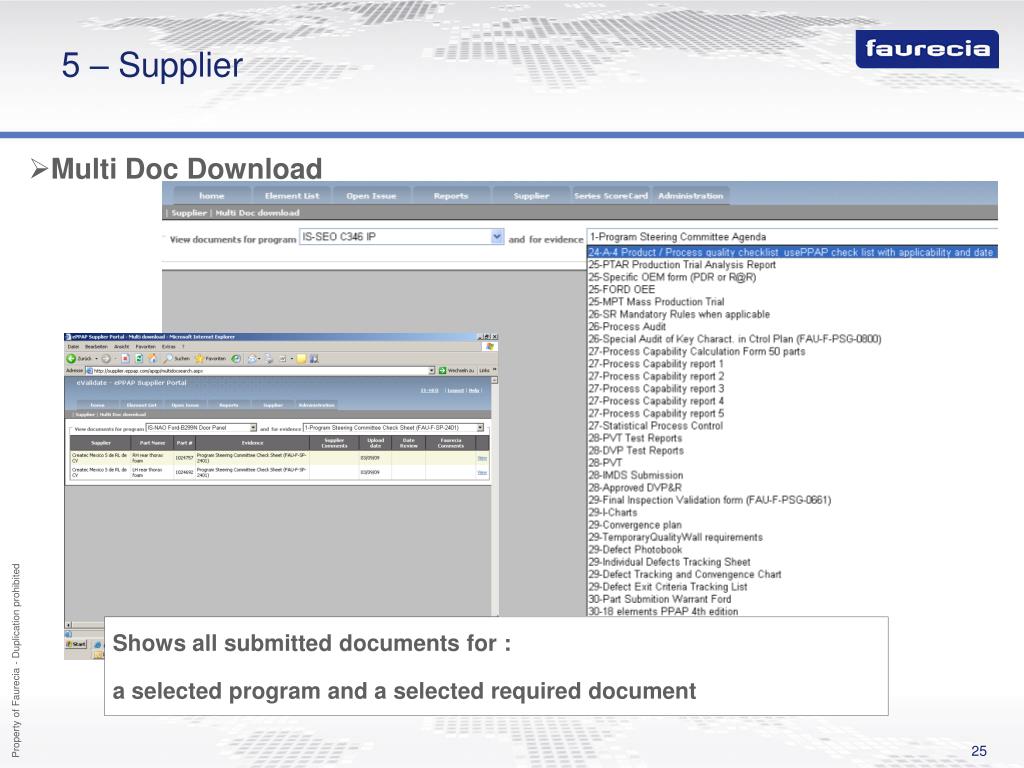
Task: Select 28-Approved DVP&R entry
Action: point(635,488)
